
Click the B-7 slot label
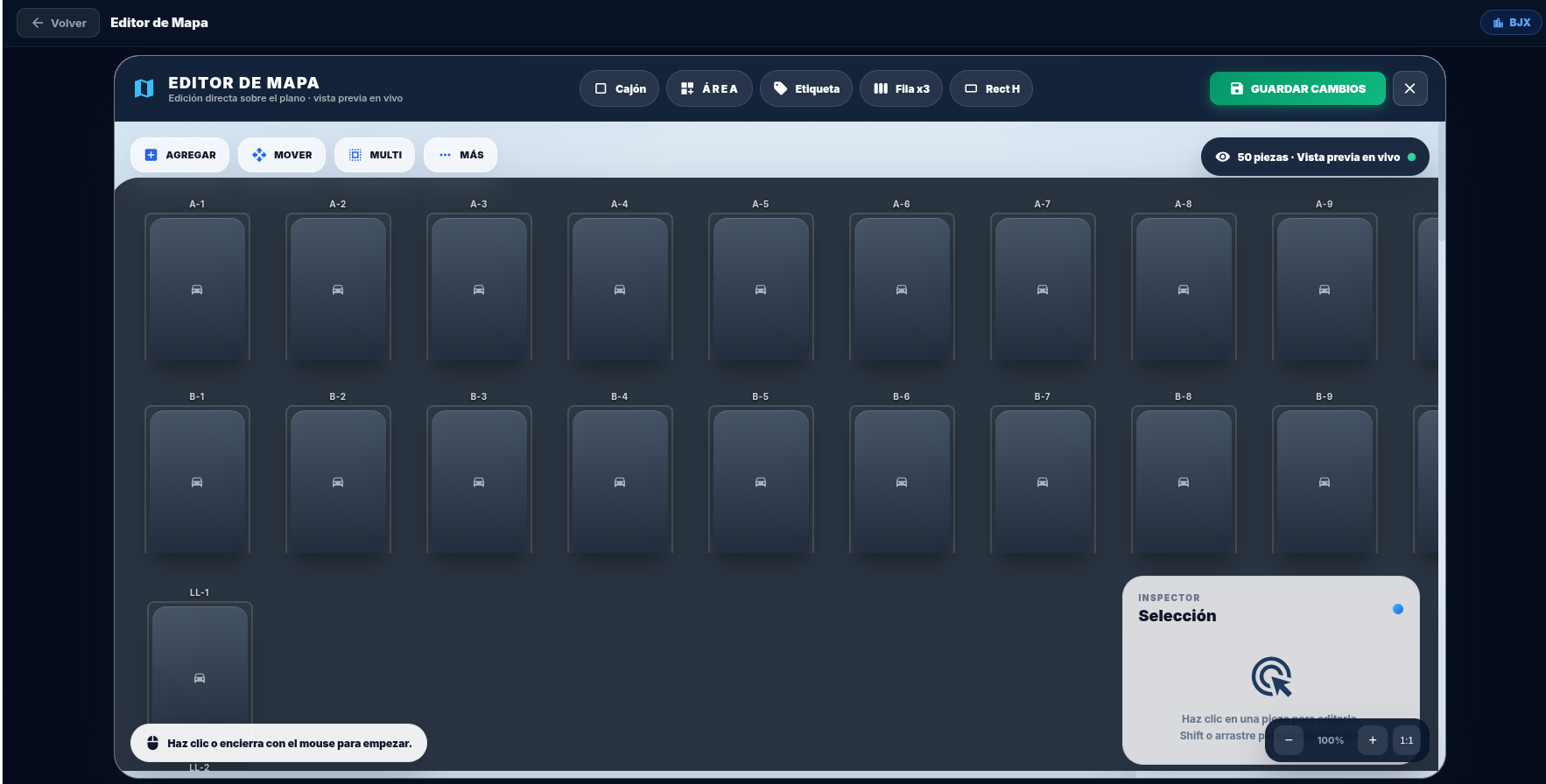tap(1043, 396)
